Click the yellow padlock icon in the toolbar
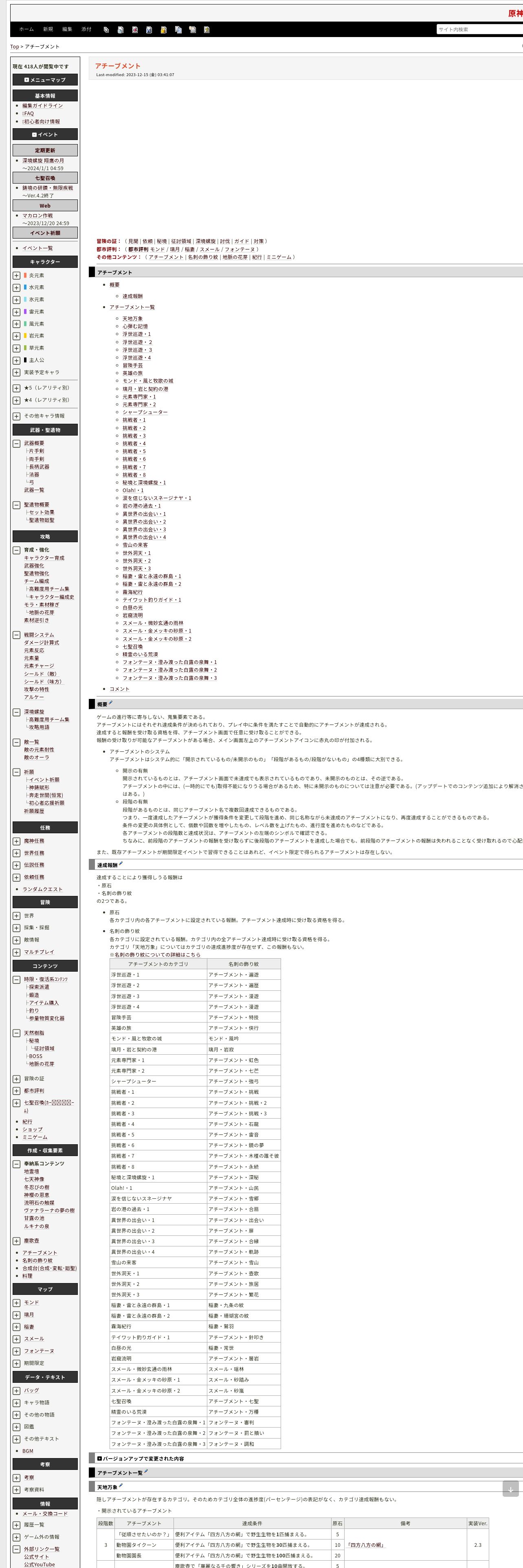 (x=164, y=30)
